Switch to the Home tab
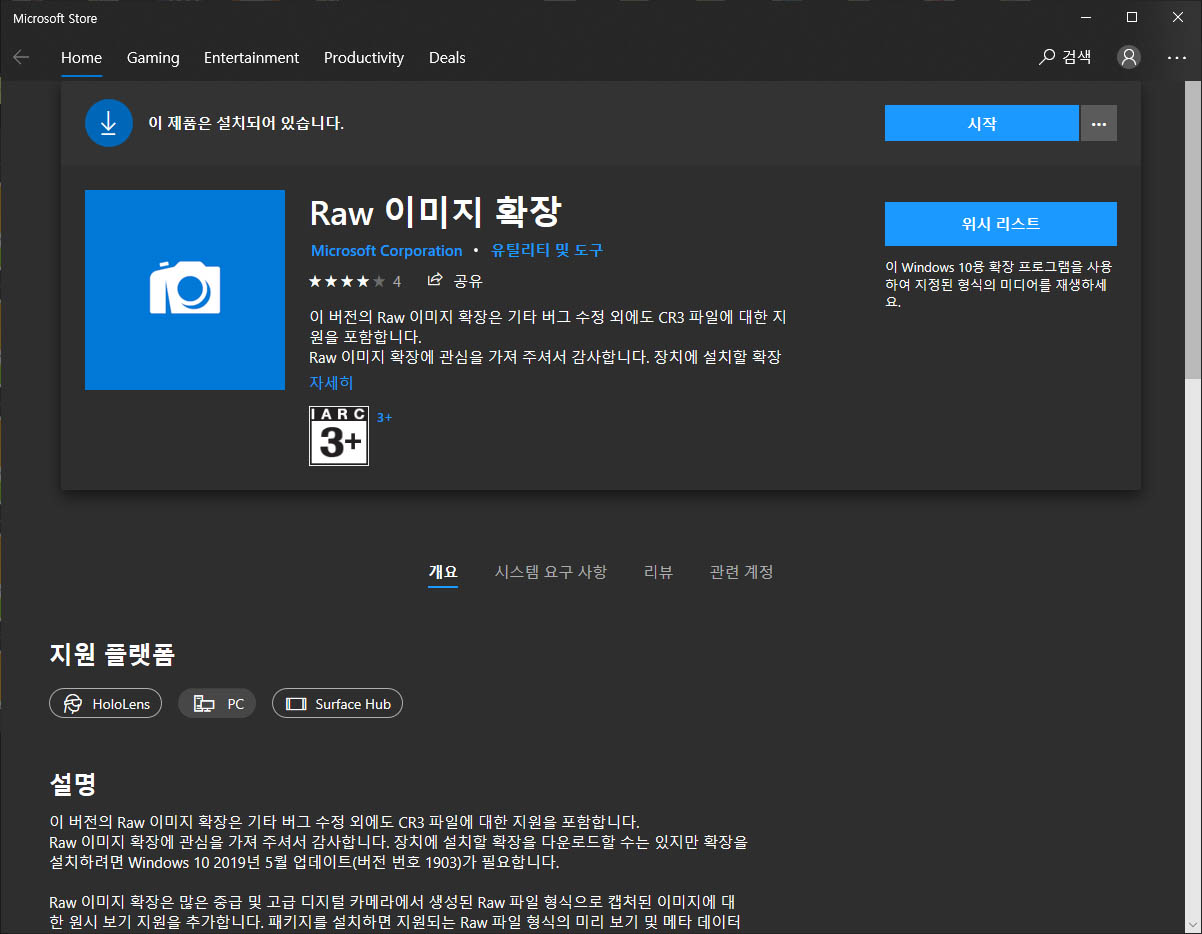 tap(81, 58)
